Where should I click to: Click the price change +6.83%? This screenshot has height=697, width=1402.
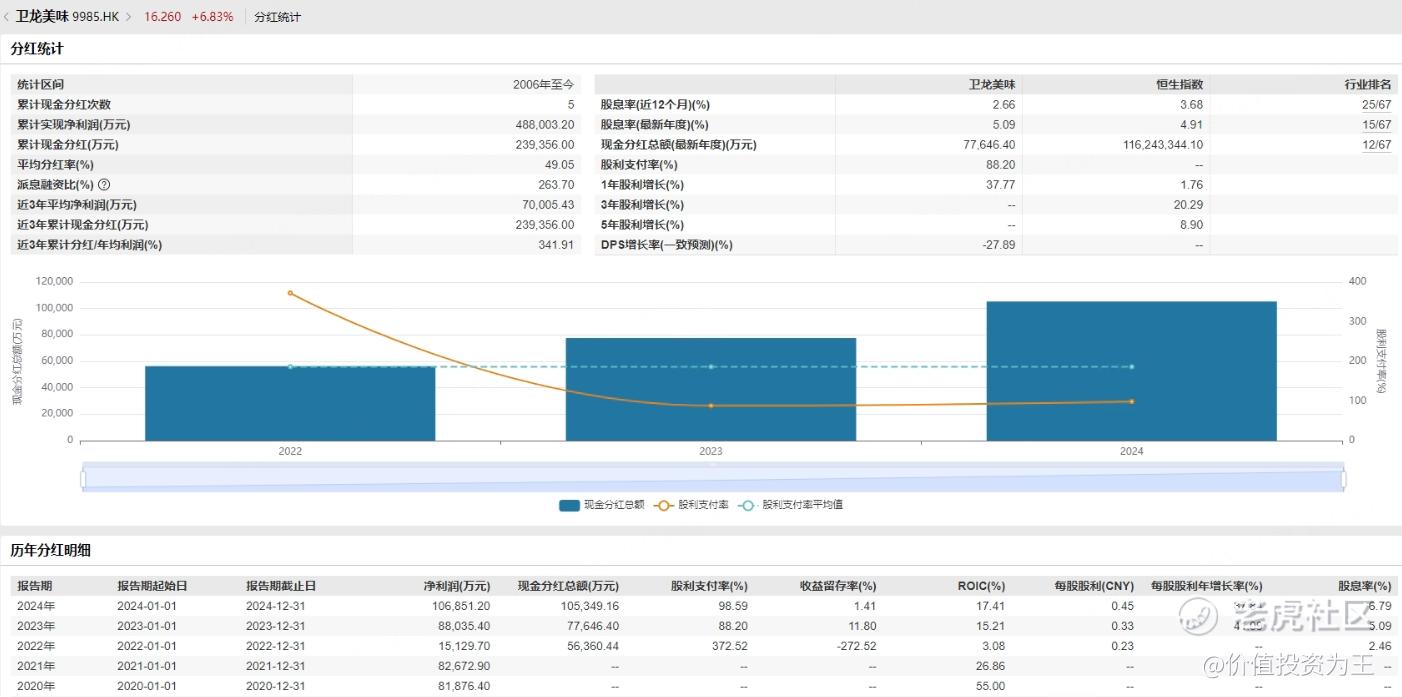pos(213,17)
